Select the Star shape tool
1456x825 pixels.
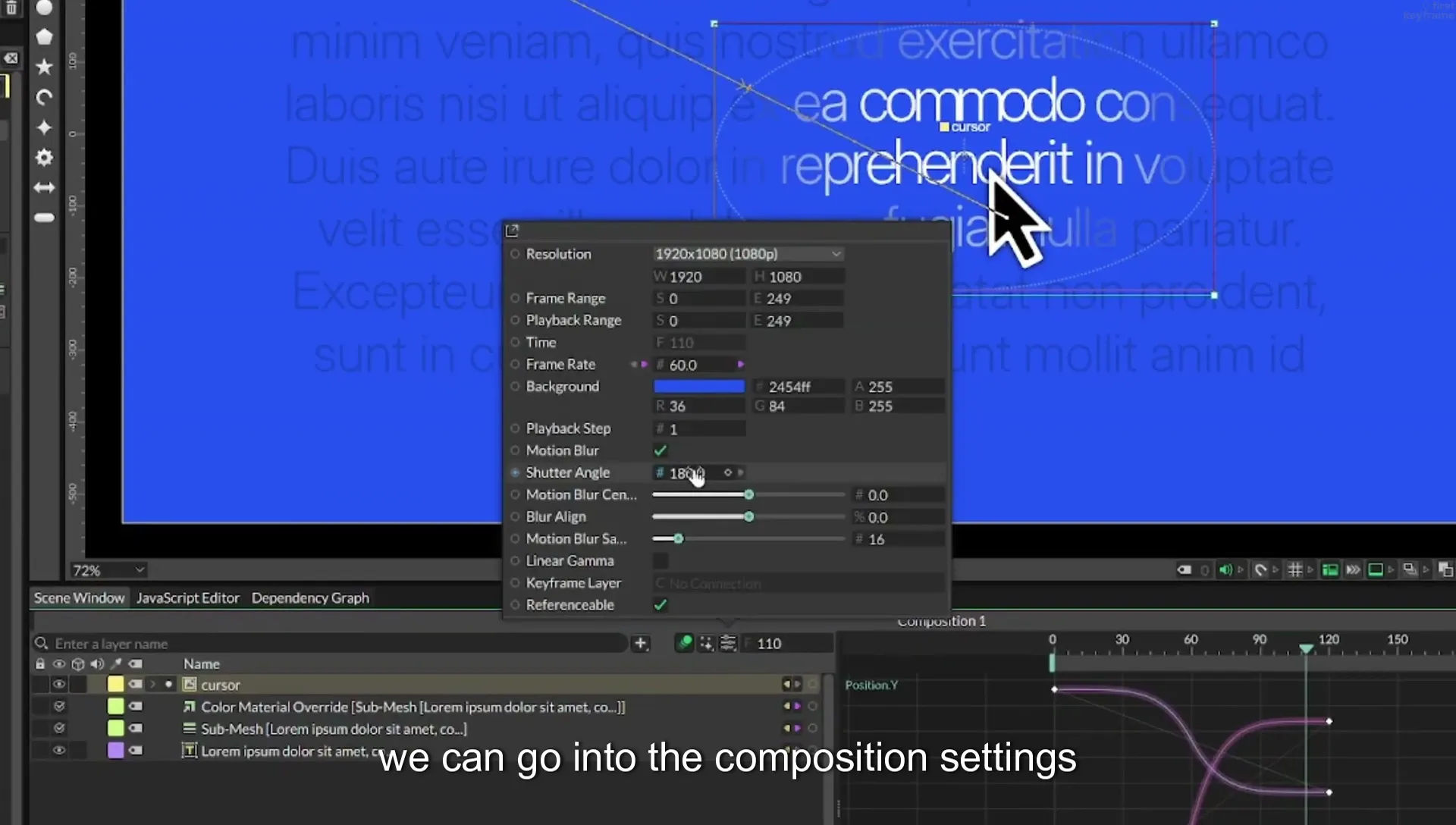tap(45, 67)
